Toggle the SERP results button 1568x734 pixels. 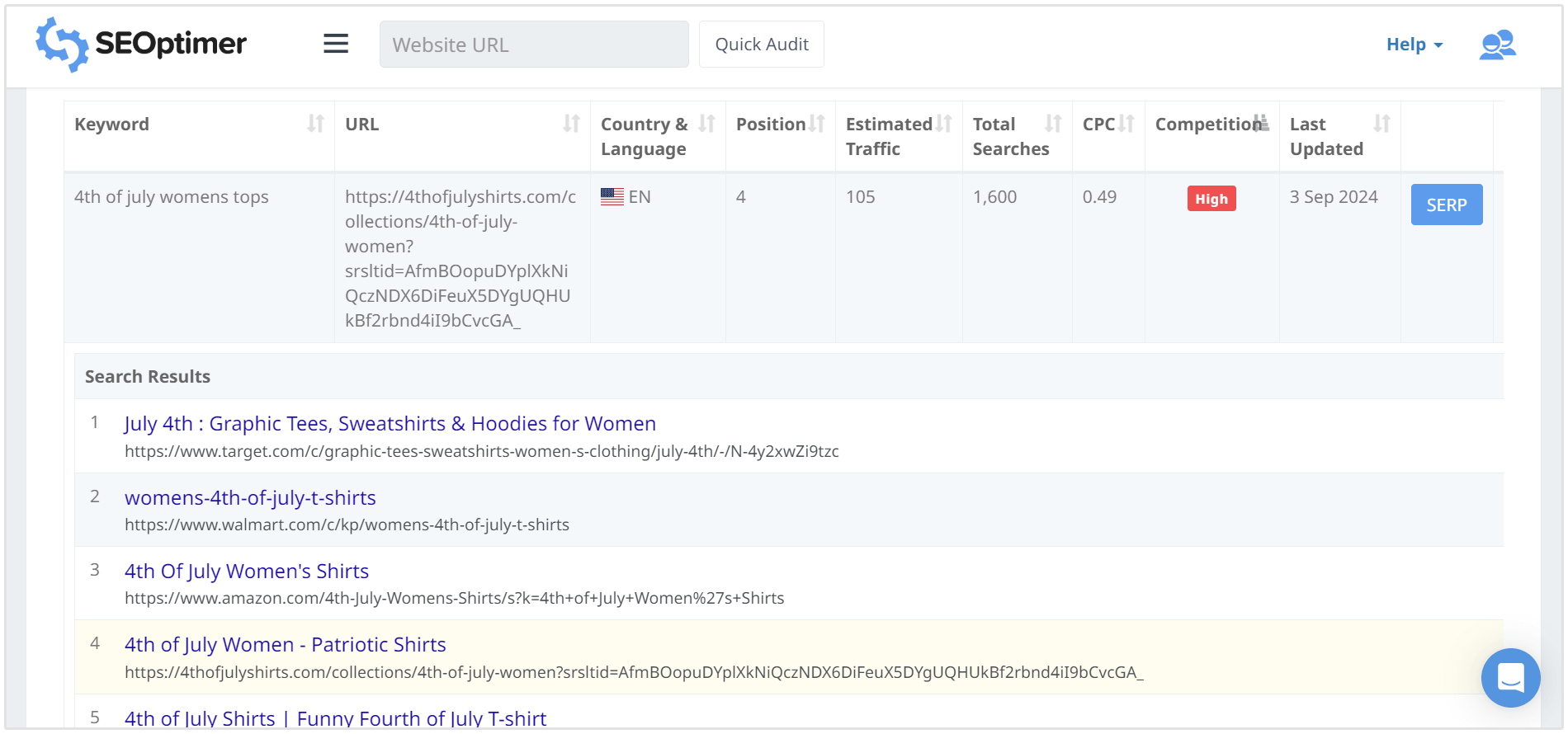(x=1446, y=205)
